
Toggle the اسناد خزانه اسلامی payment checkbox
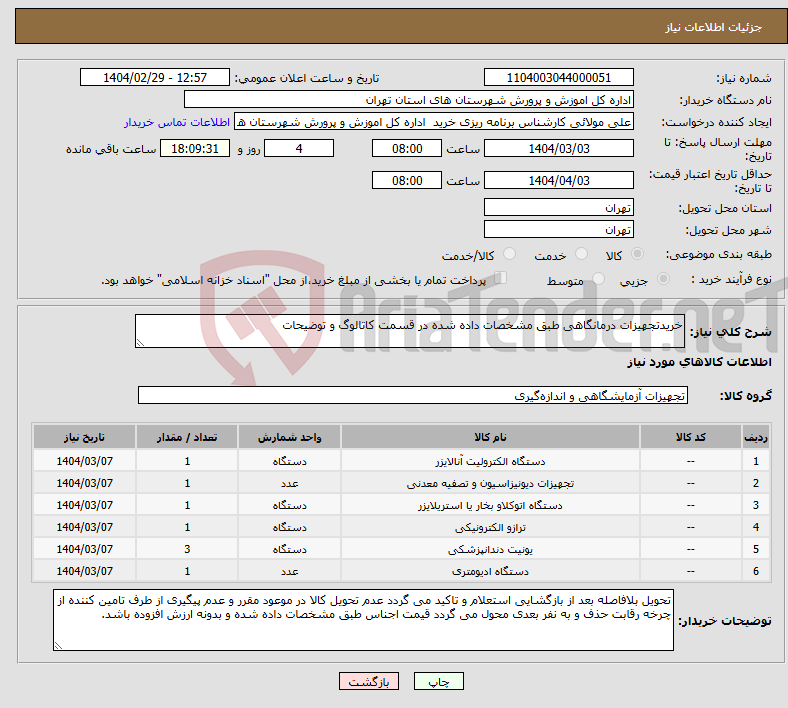[x=501, y=278]
